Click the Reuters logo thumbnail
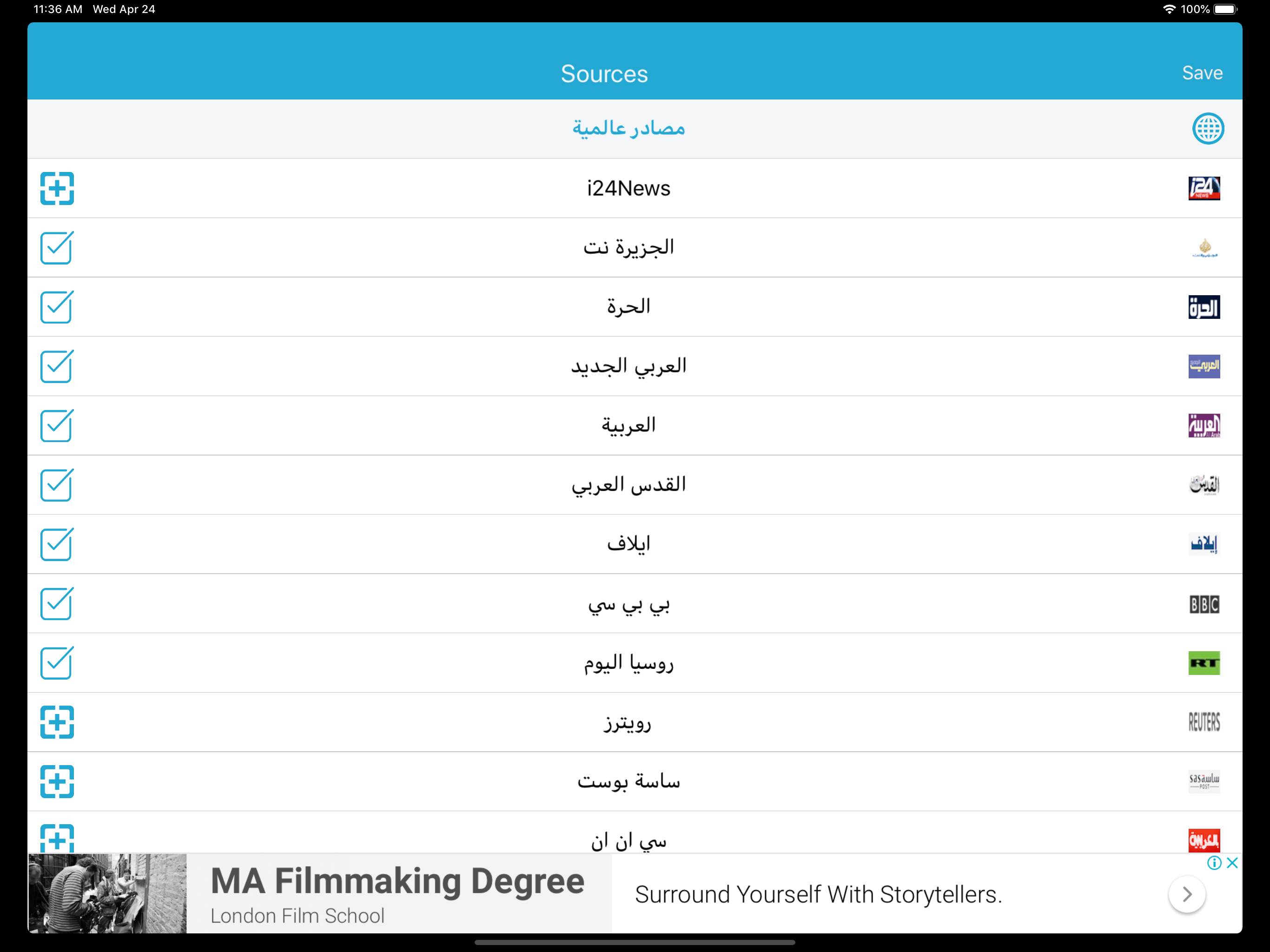The image size is (1270, 952). (1204, 722)
